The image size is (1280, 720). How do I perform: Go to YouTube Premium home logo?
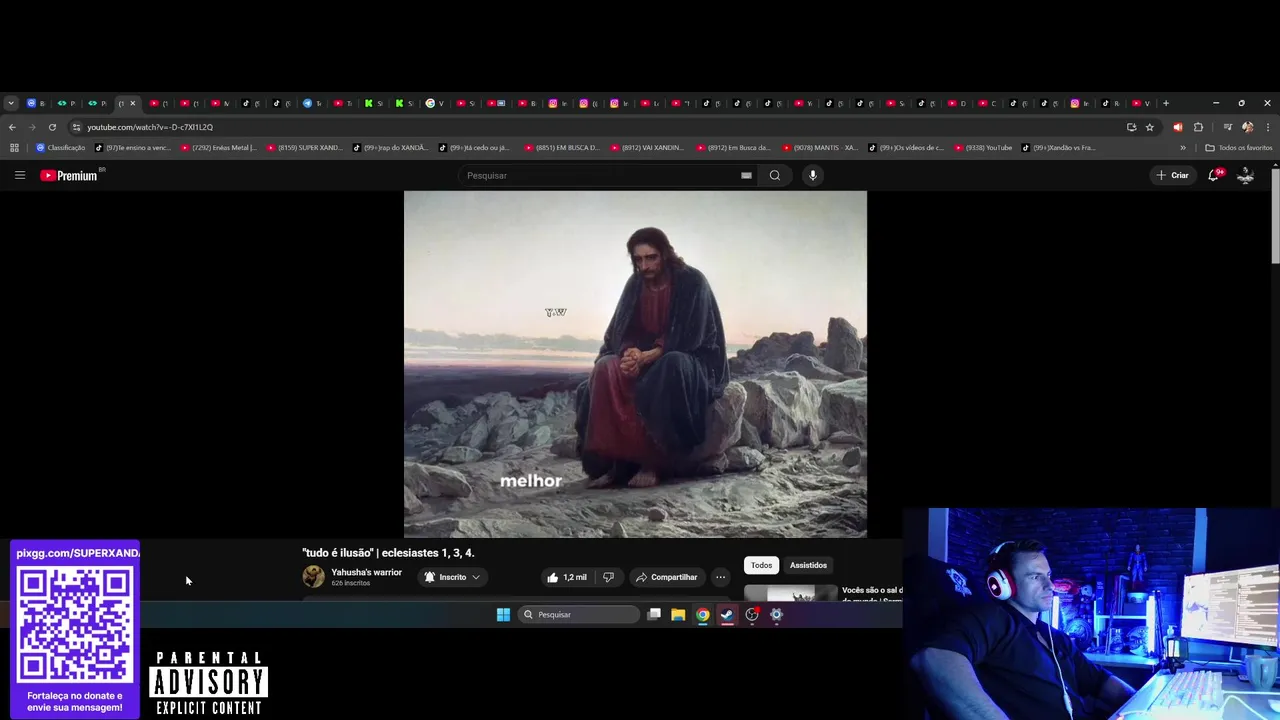(x=69, y=175)
